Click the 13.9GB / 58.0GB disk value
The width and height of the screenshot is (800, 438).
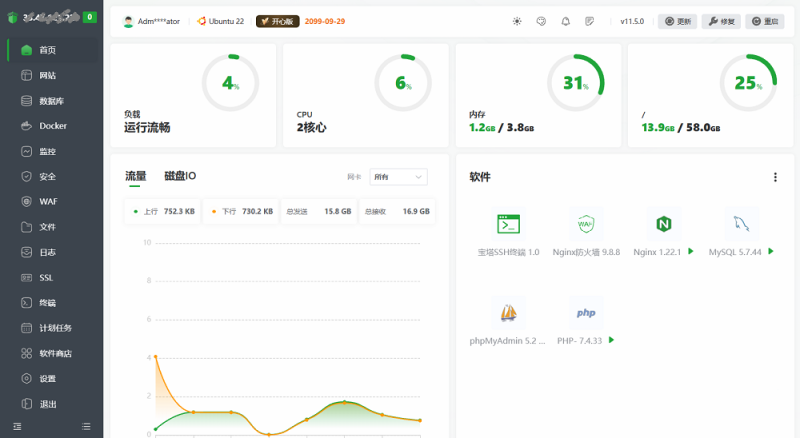coord(681,127)
